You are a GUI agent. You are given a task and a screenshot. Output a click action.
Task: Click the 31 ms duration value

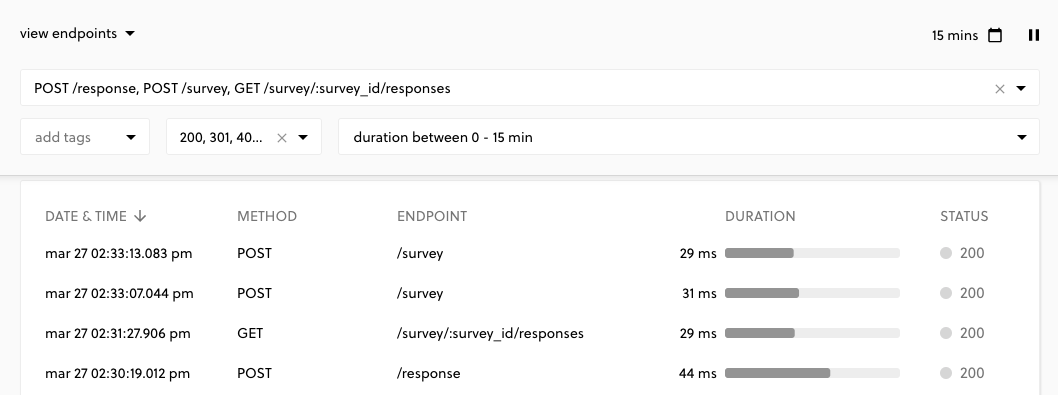click(x=699, y=293)
